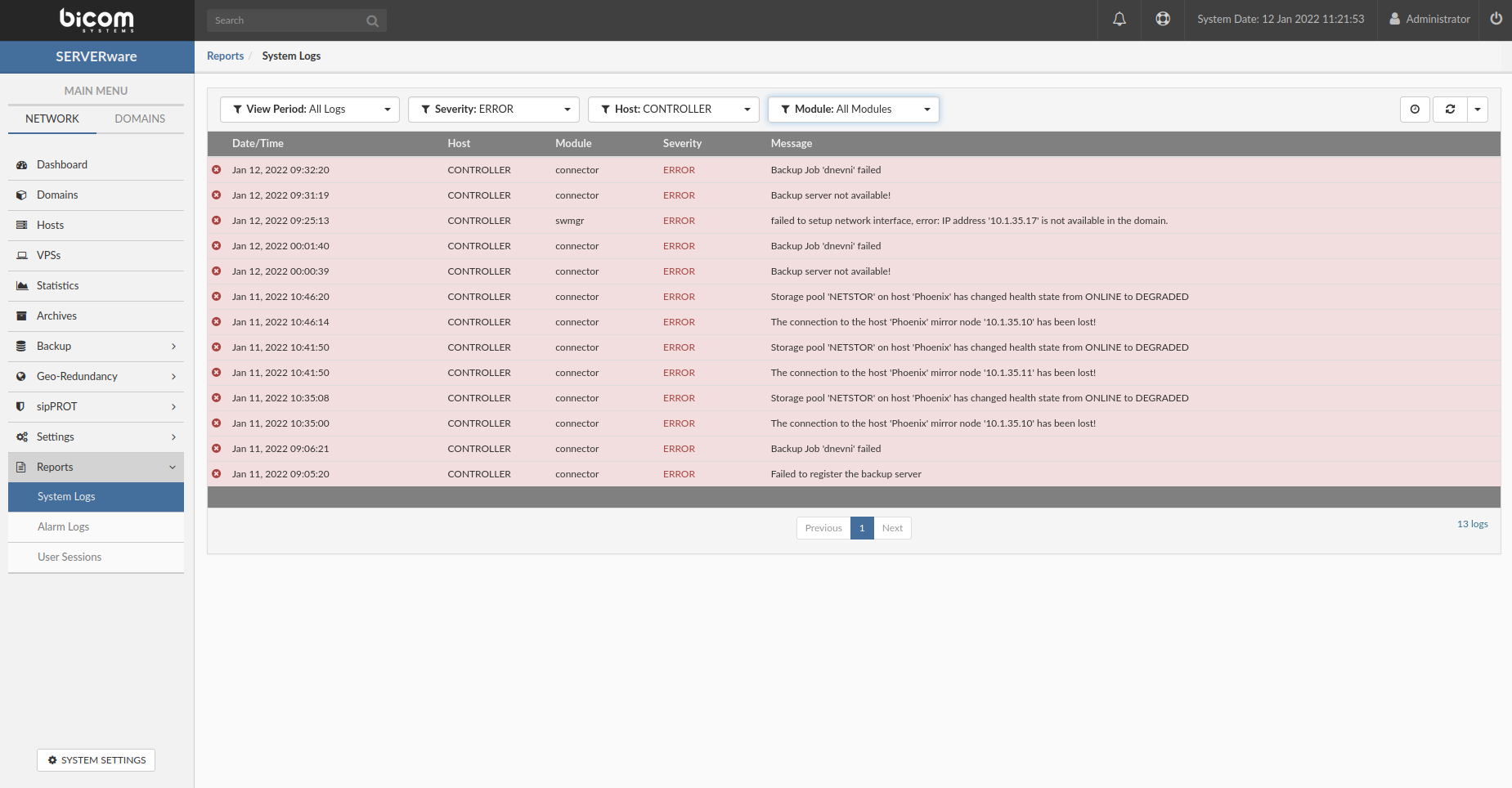Refresh the system logs list
Image resolution: width=1512 pixels, height=788 pixels.
tap(1450, 109)
